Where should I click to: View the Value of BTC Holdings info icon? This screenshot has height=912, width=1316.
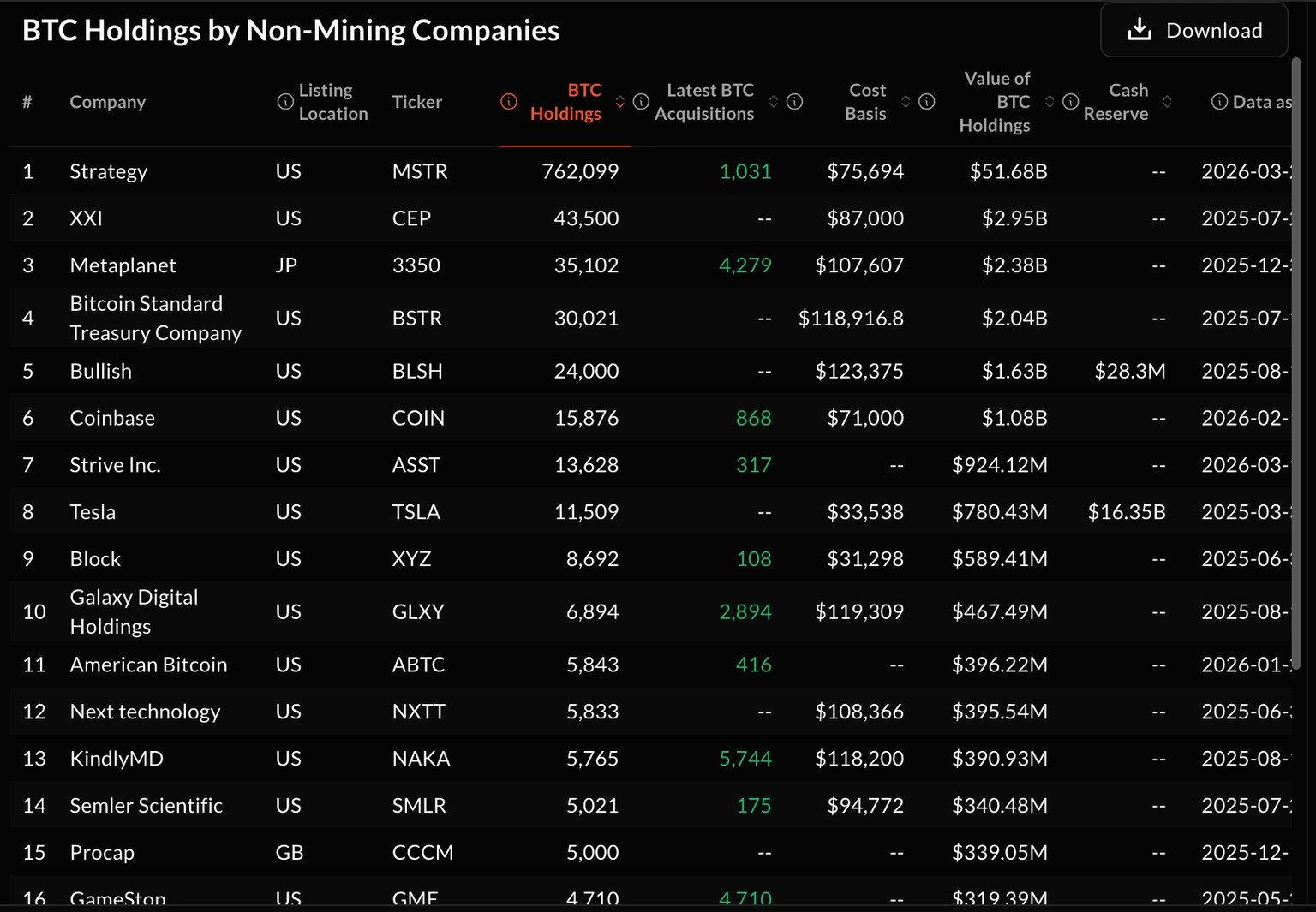tap(927, 102)
